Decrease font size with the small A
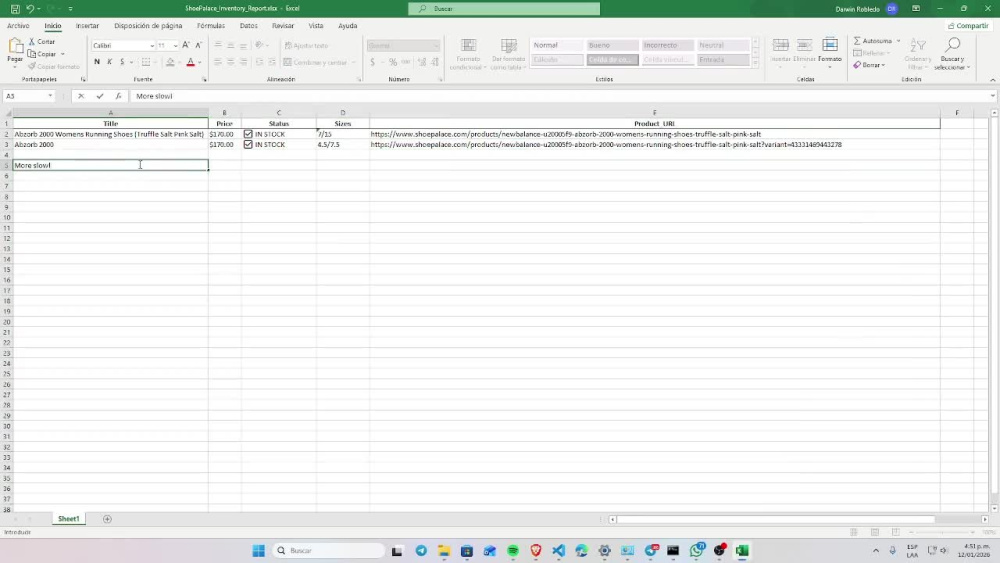1000x563 pixels. (x=198, y=45)
